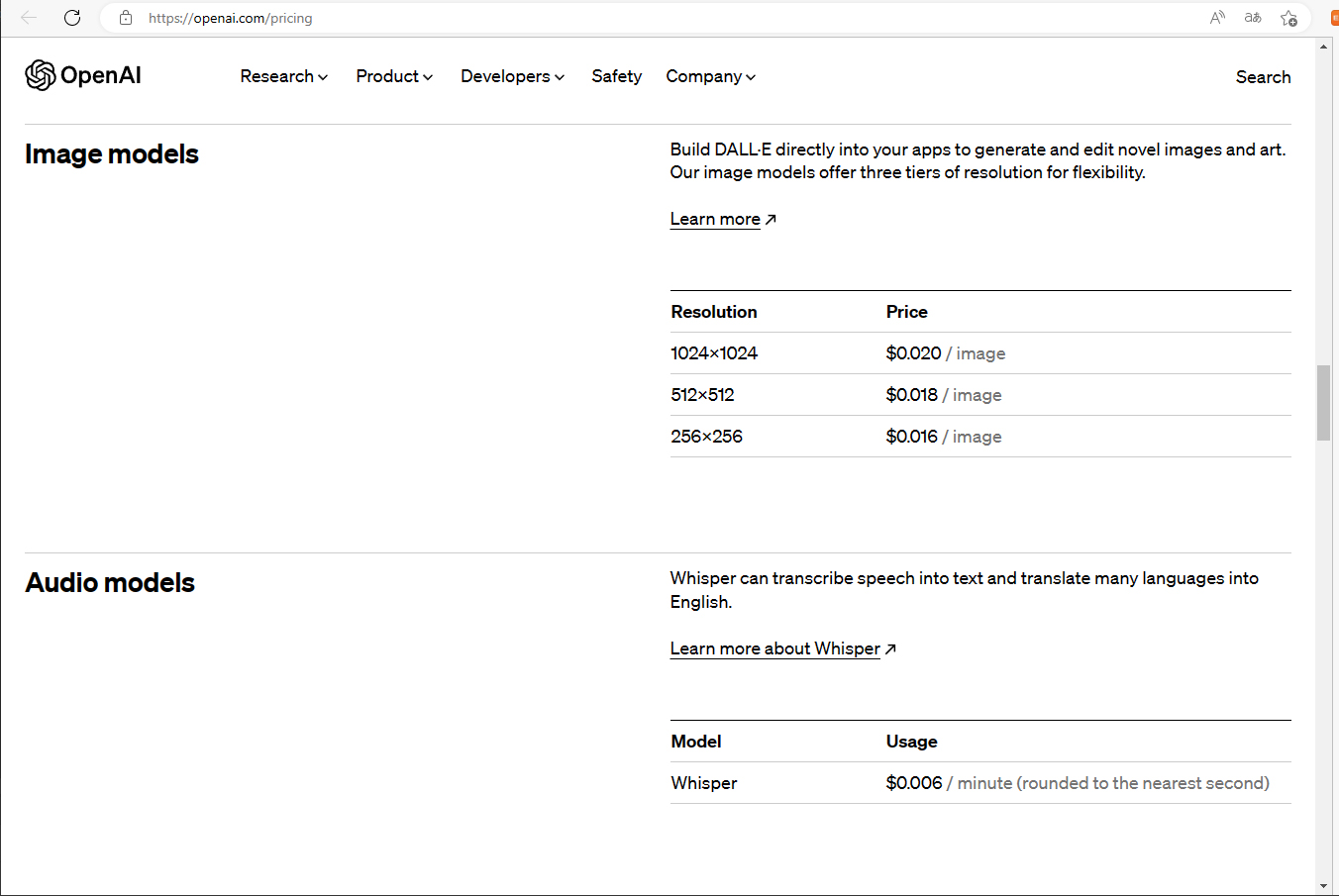Add page to favorites with star icon

click(x=1288, y=18)
